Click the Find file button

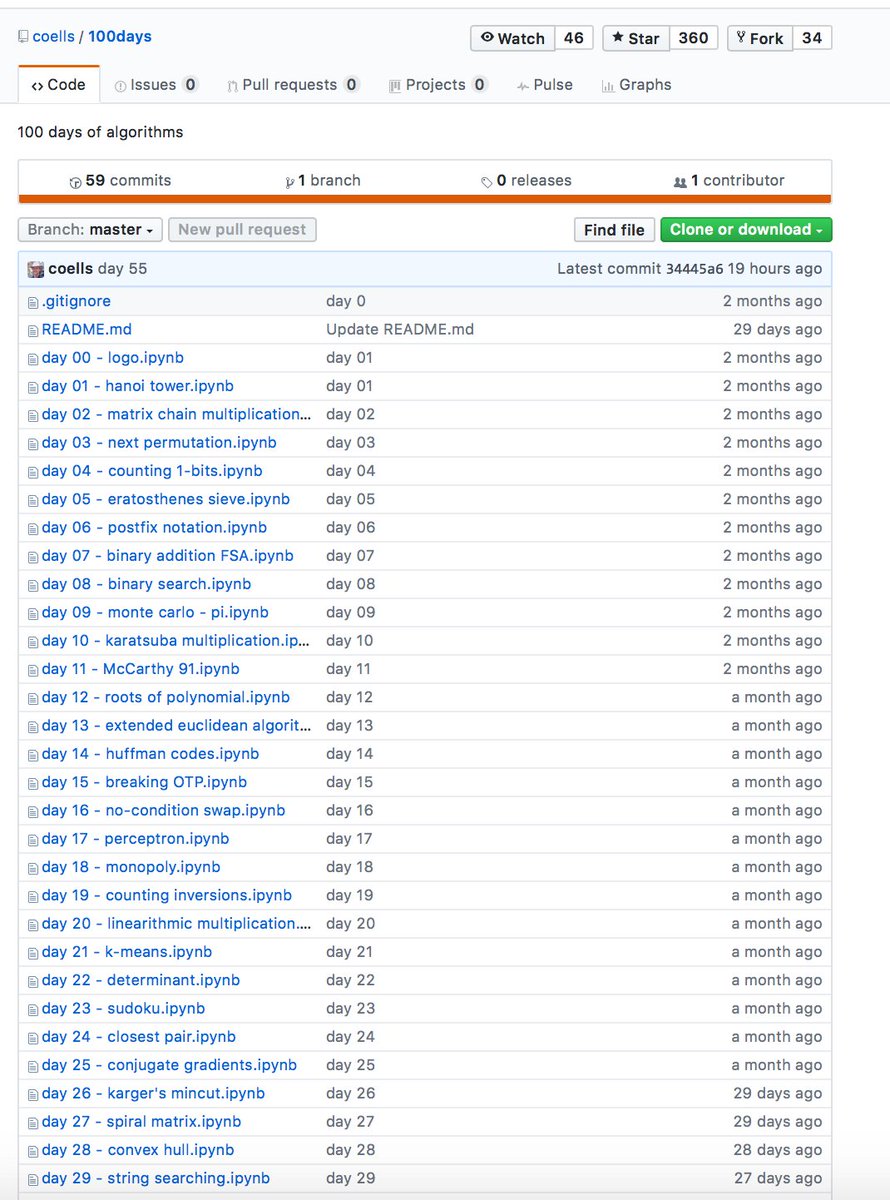pos(614,230)
